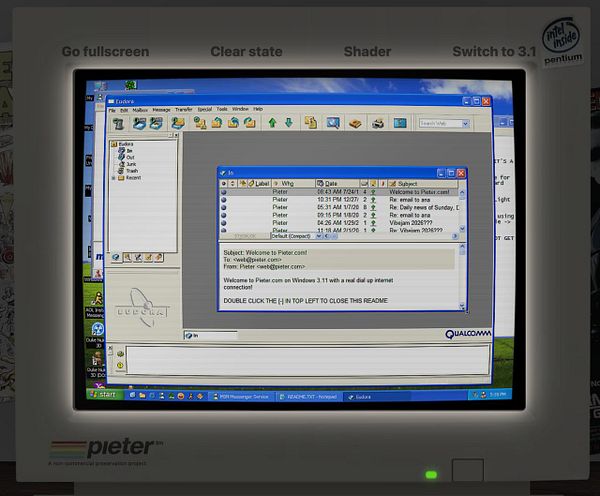Click Clear state on monitor bezel
This screenshot has height=496, width=600.
point(246,52)
